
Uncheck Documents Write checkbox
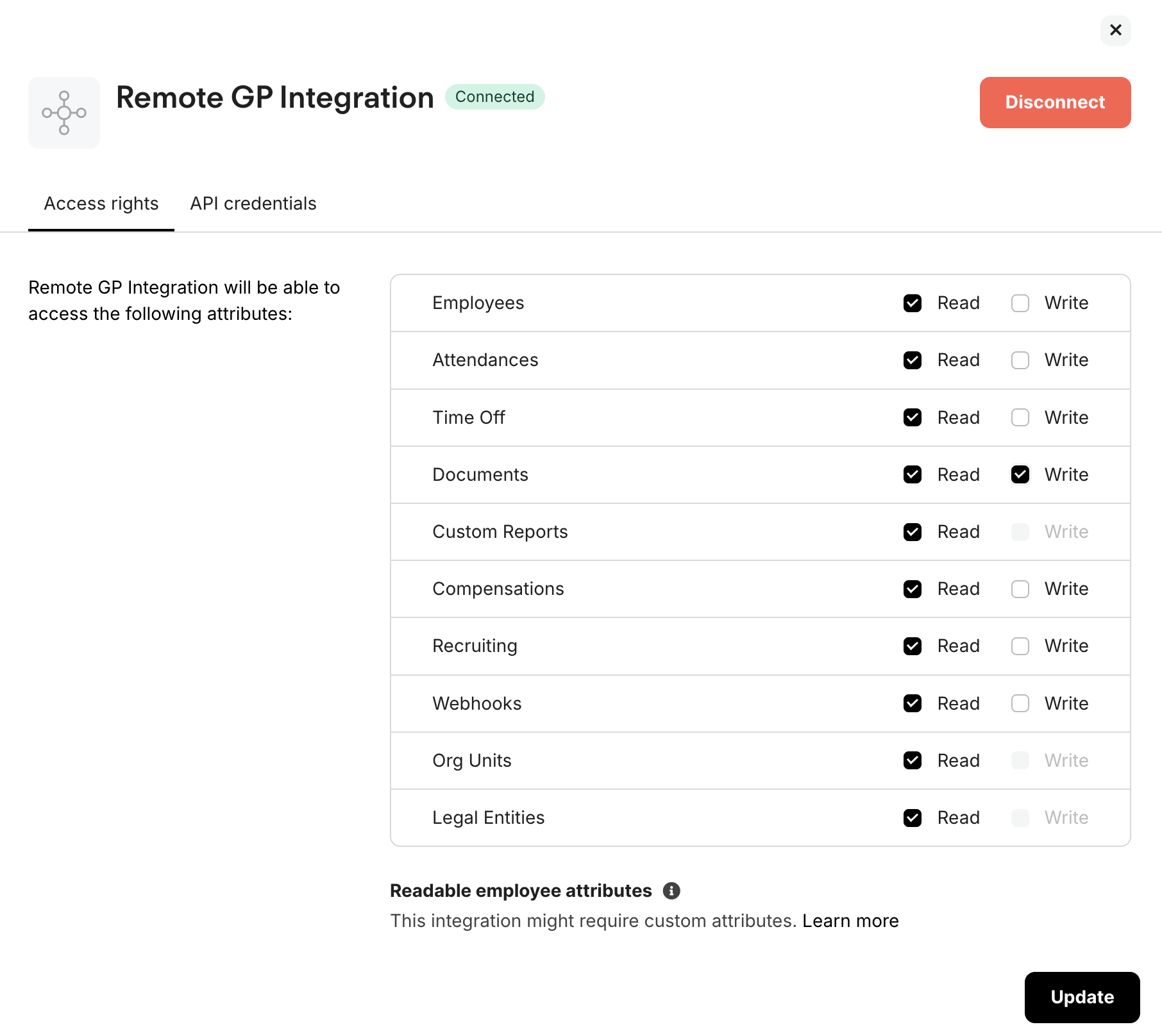tap(1020, 474)
